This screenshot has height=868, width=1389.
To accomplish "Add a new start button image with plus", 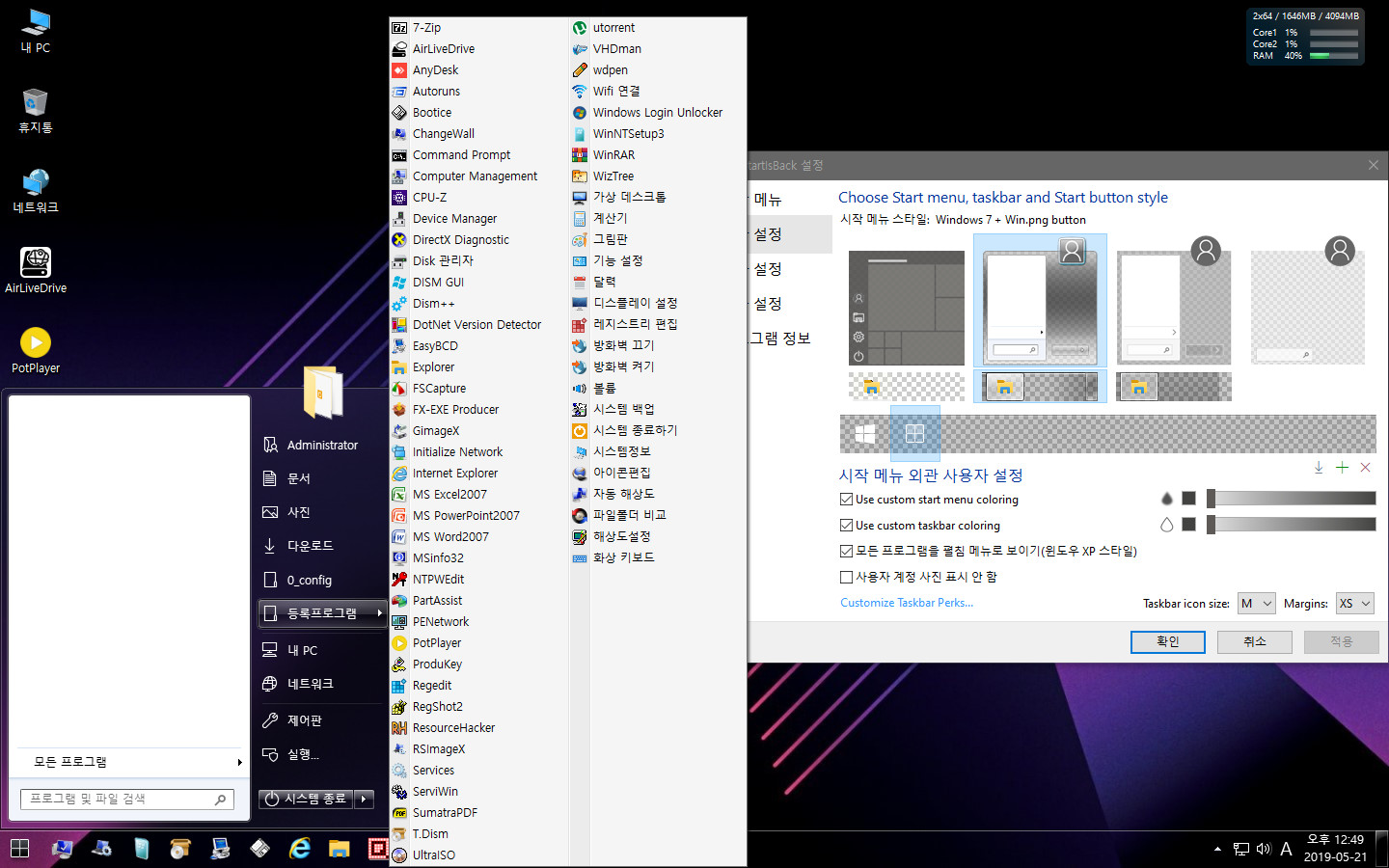I will point(1342,468).
